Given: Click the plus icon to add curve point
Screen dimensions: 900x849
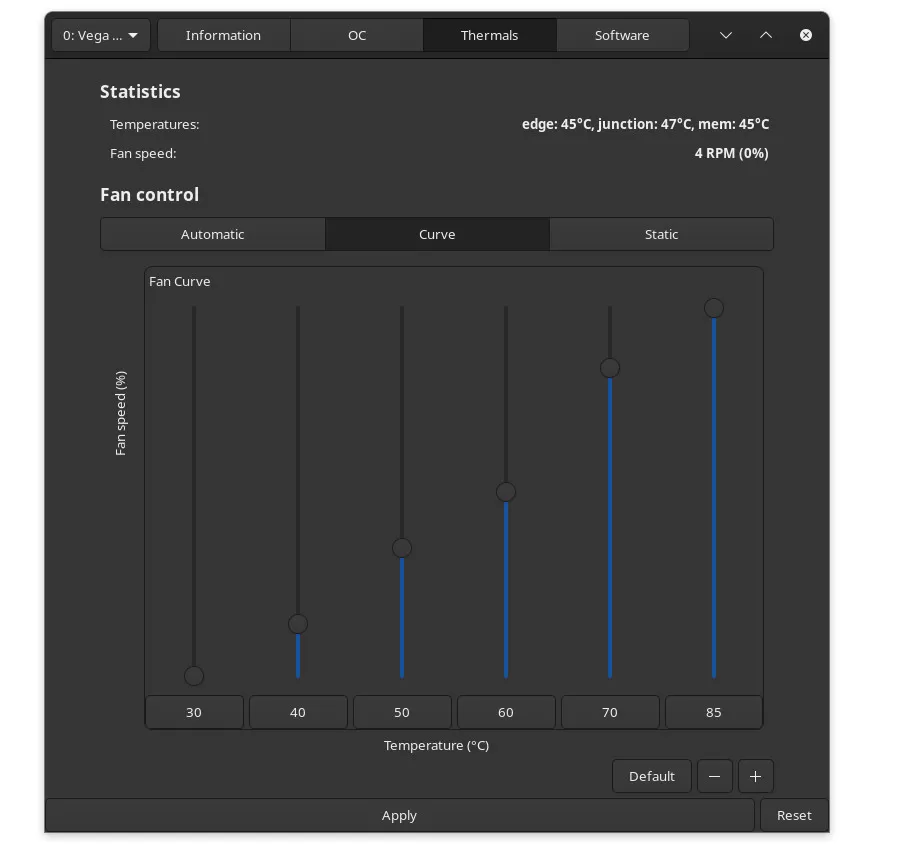Looking at the screenshot, I should tap(755, 776).
